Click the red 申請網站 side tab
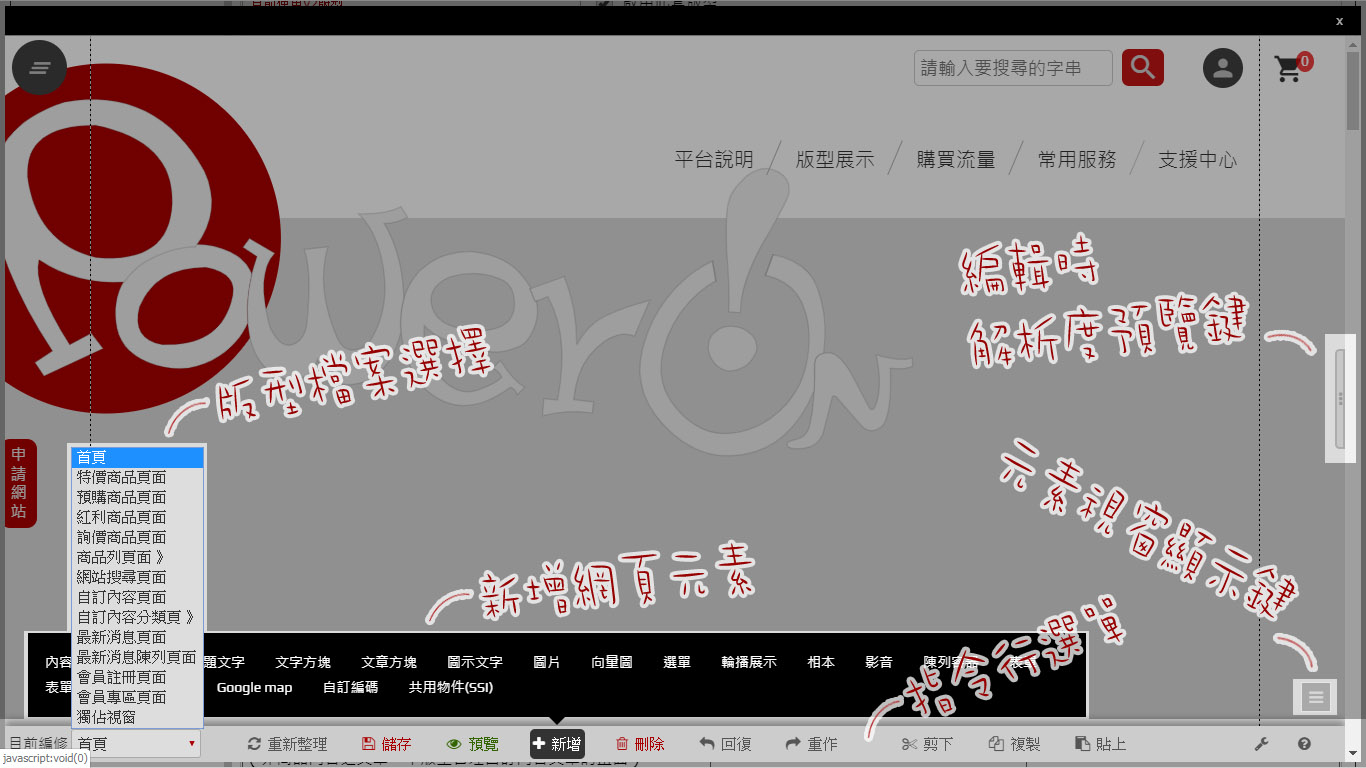Screen dimensions: 1366x768 (20, 483)
